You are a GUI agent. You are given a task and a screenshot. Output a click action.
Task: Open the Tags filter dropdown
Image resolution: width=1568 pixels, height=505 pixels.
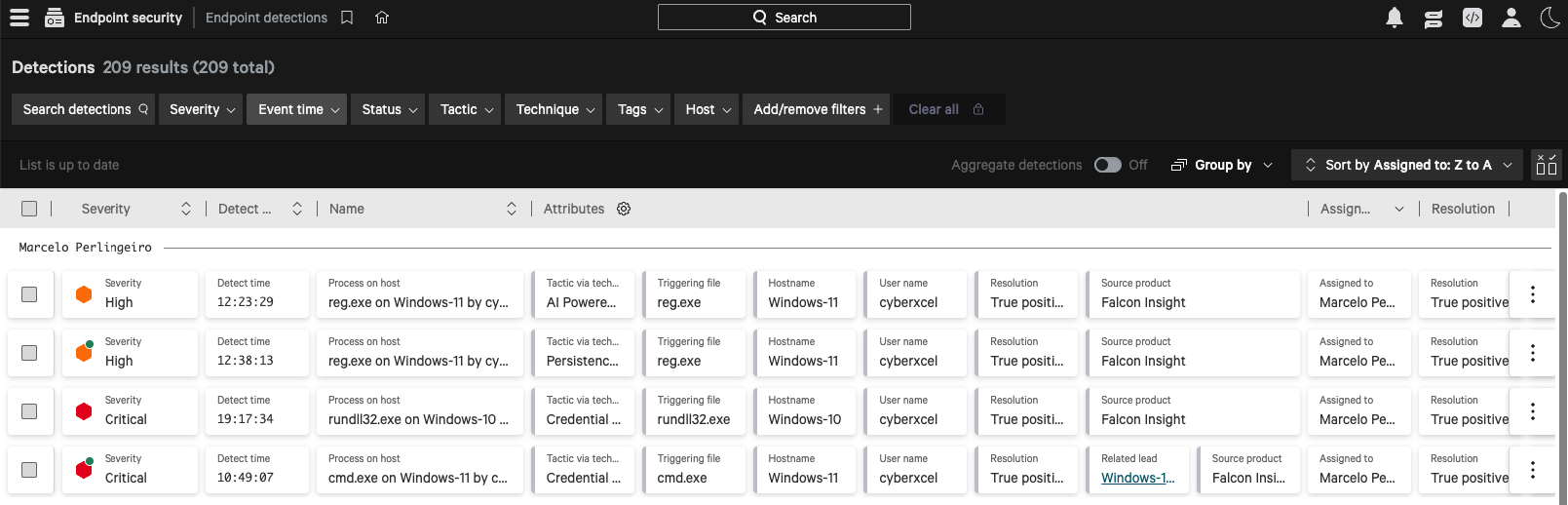point(640,109)
